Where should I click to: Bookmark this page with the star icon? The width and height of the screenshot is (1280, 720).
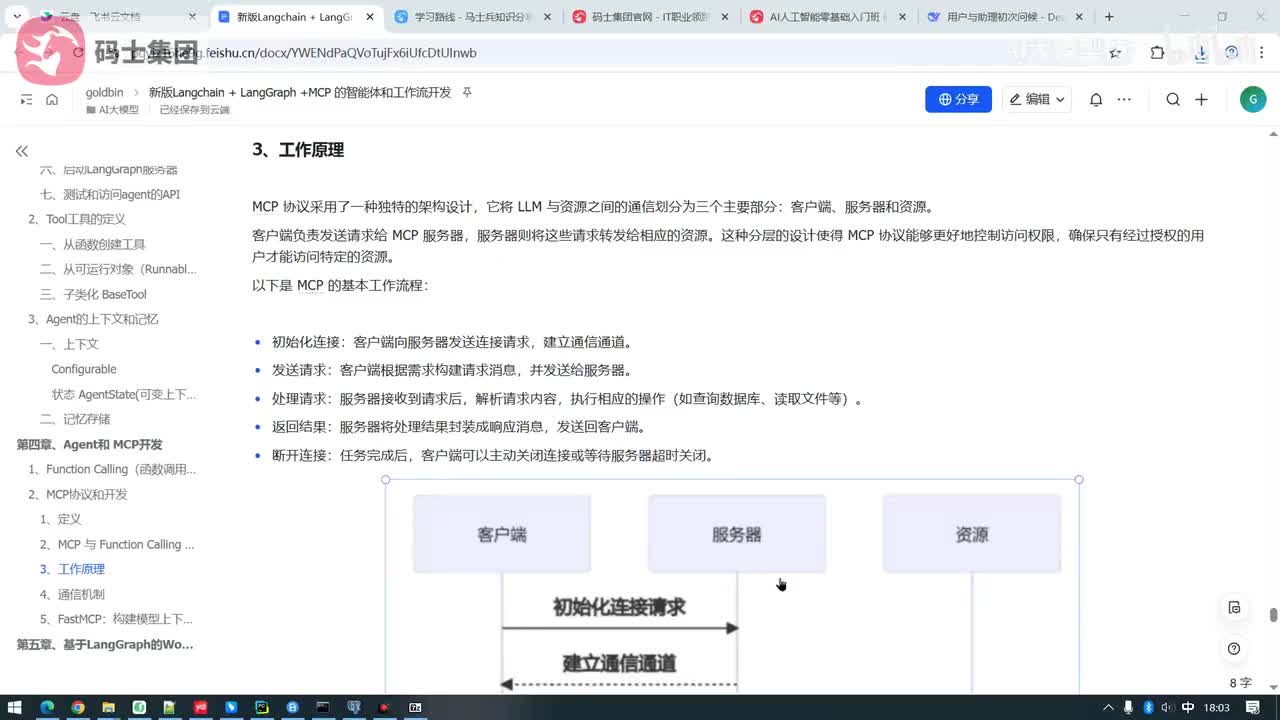pos(1115,53)
